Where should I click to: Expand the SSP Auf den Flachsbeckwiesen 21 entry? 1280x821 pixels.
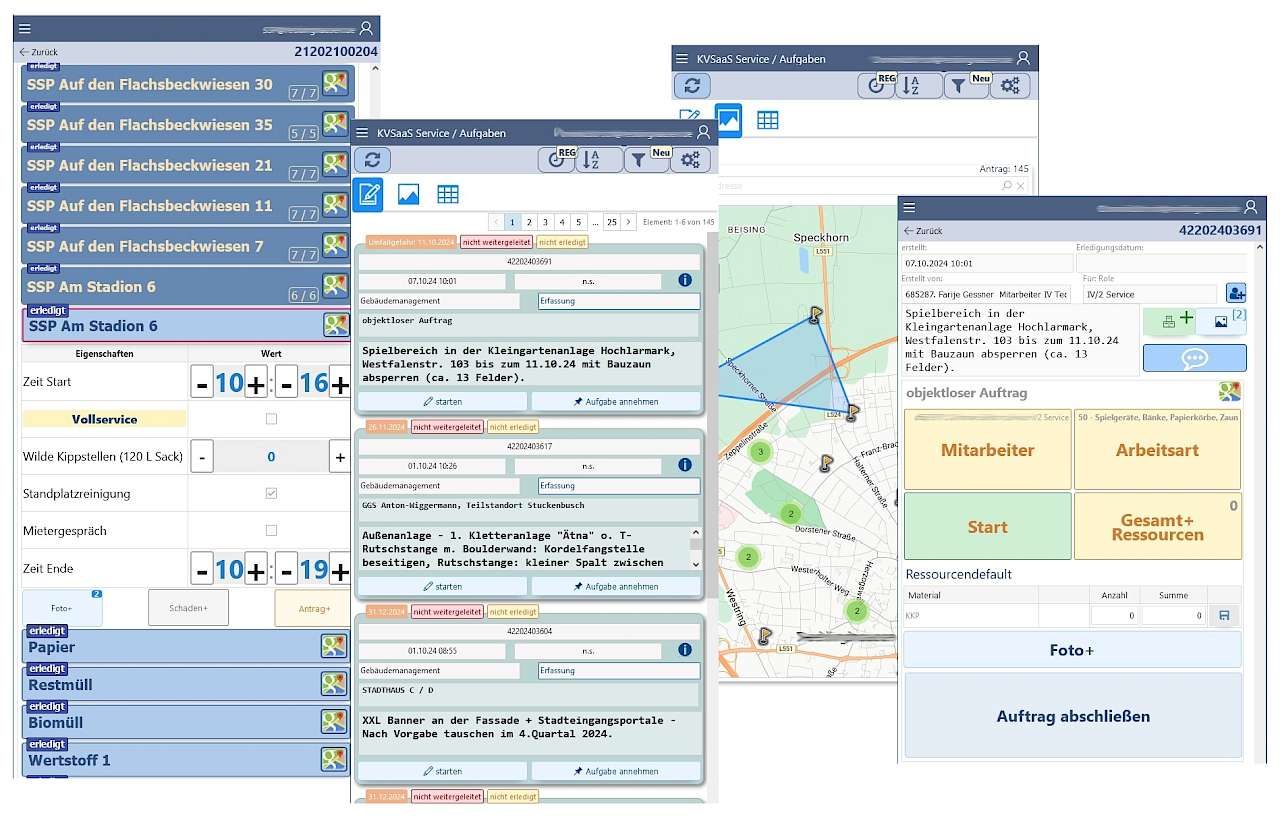[170, 166]
